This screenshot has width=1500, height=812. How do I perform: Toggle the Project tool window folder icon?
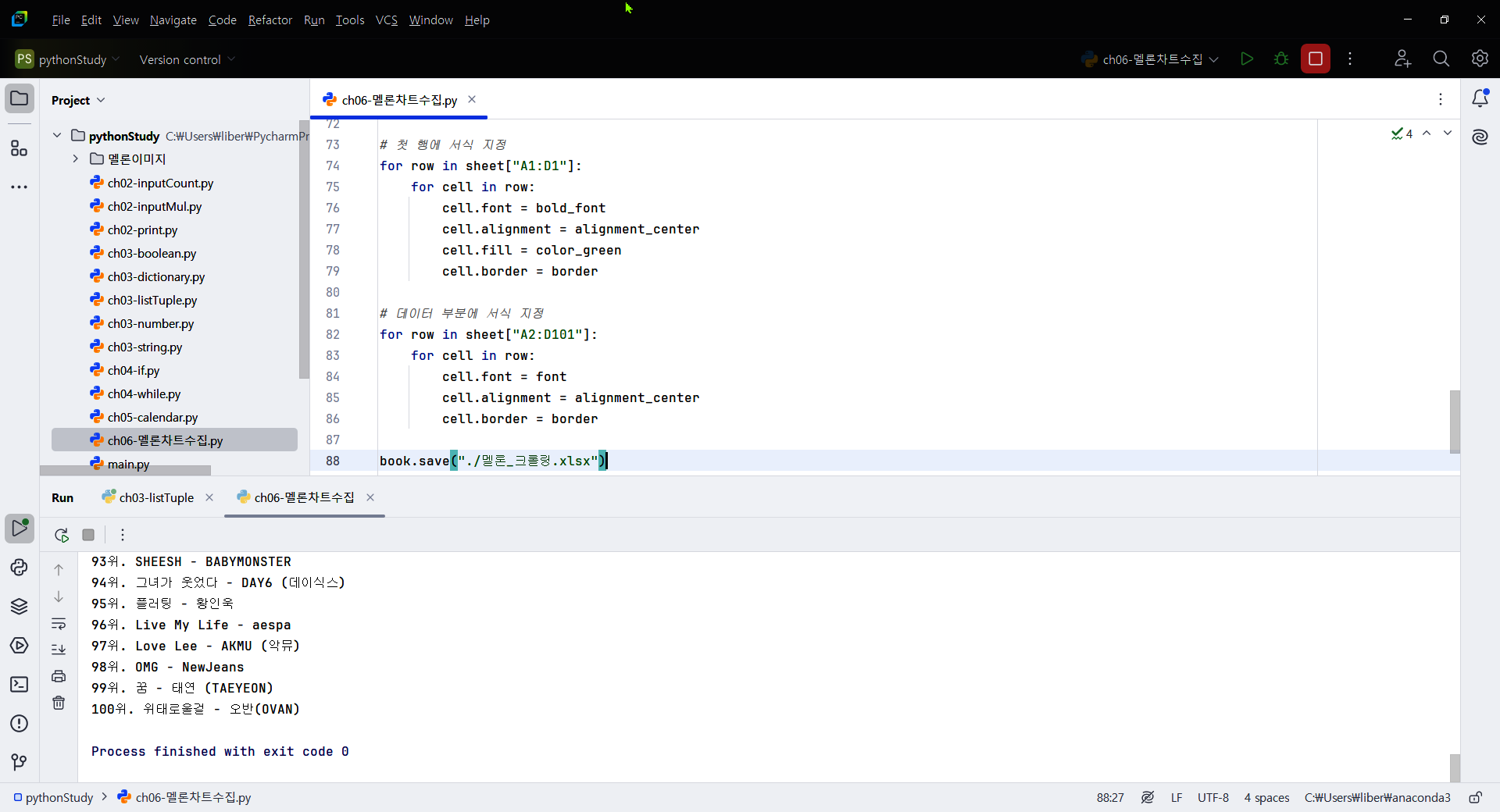click(20, 99)
